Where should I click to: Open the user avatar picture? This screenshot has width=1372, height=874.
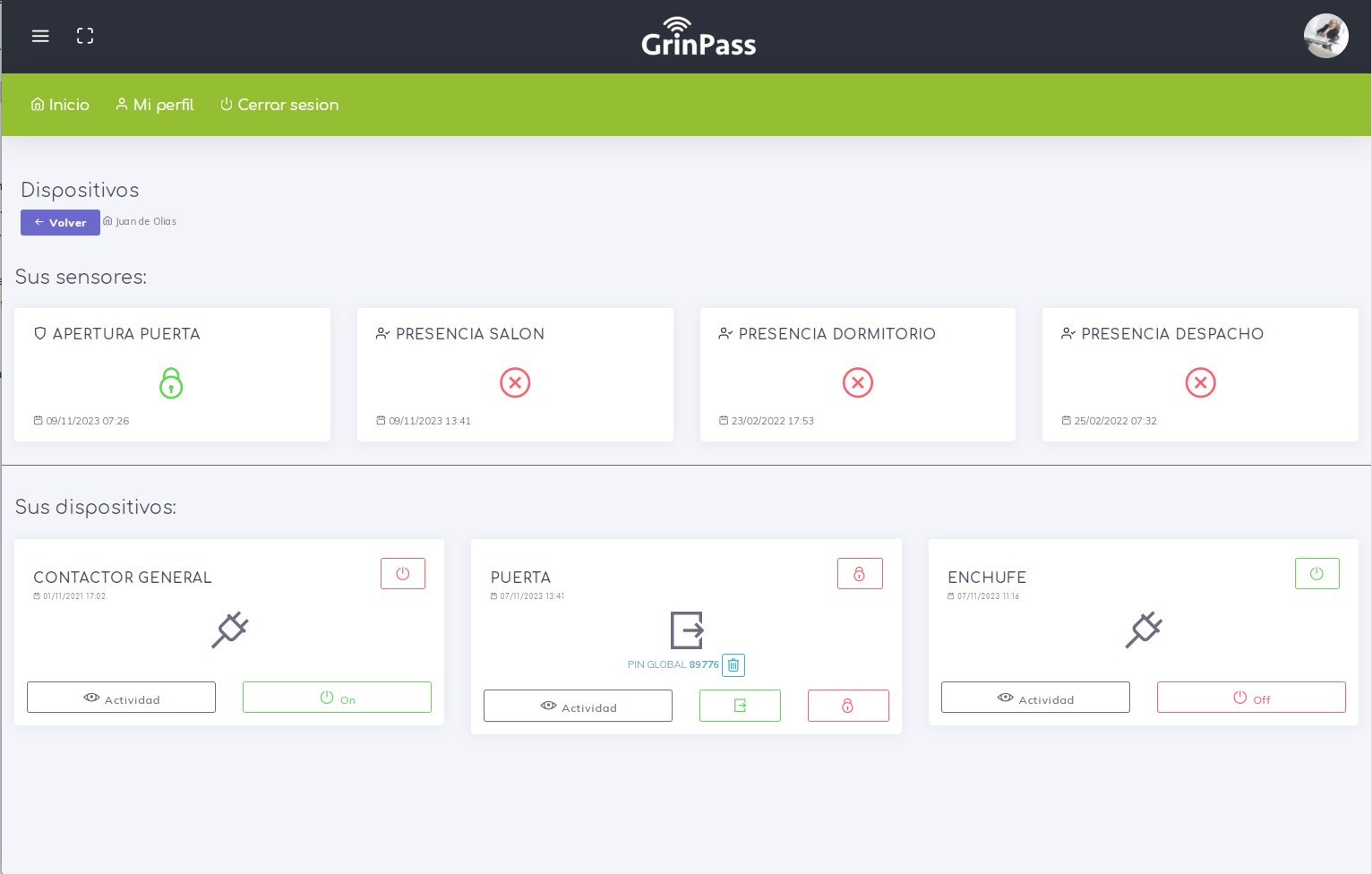pyautogui.click(x=1326, y=36)
